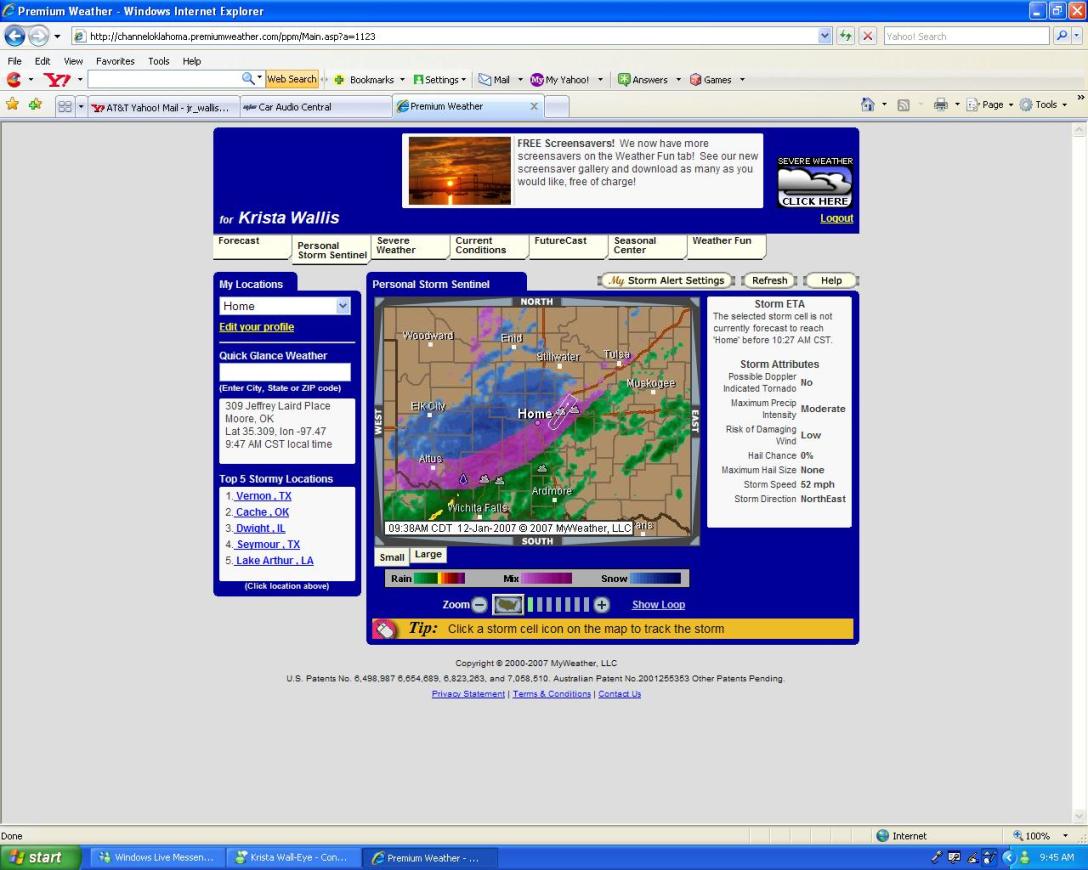The image size is (1088, 870).
Task: Click the Yahoo search magnifier icon at top right
Action: (x=1061, y=36)
